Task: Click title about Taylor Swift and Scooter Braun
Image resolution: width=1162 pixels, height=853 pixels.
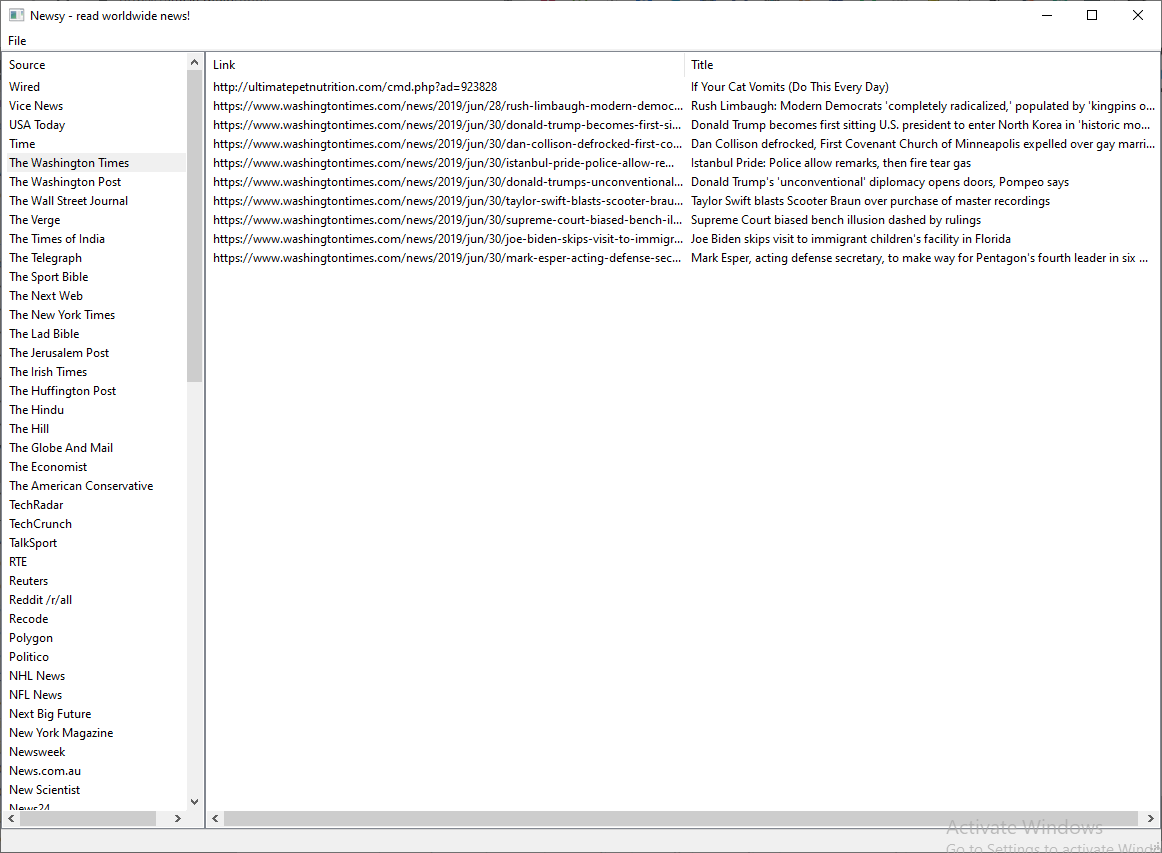Action: click(x=870, y=201)
